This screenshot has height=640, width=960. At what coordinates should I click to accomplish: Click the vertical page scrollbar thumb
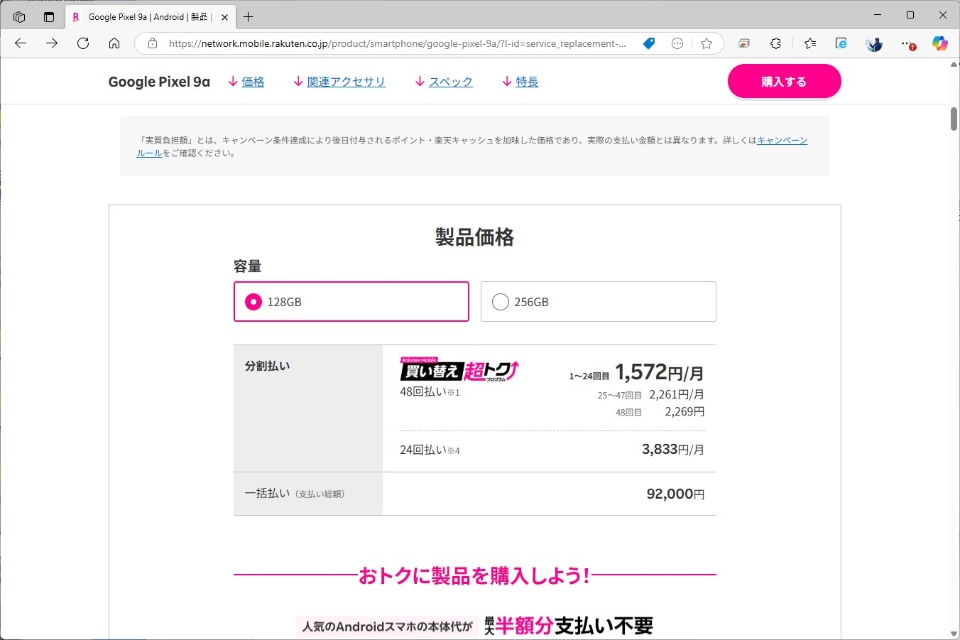click(954, 119)
